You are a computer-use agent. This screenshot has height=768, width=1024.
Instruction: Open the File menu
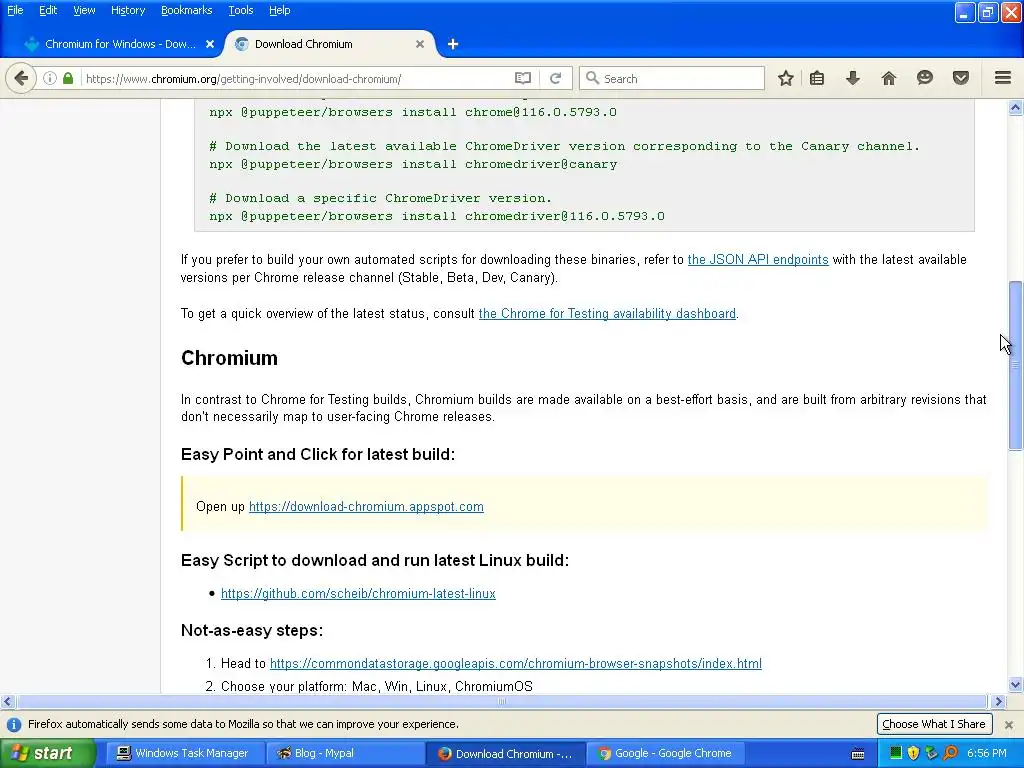click(15, 10)
